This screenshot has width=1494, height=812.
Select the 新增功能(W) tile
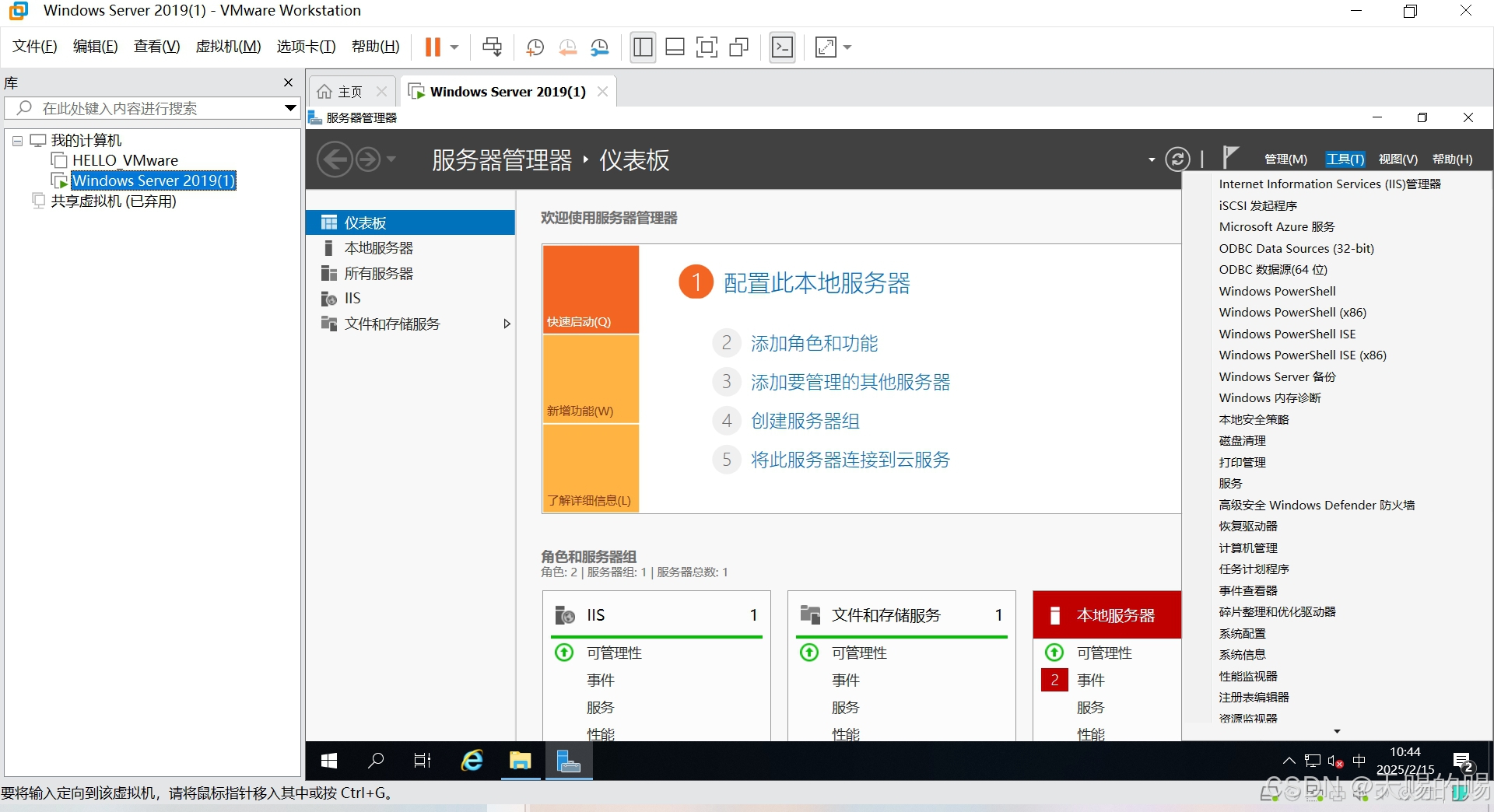coord(591,380)
